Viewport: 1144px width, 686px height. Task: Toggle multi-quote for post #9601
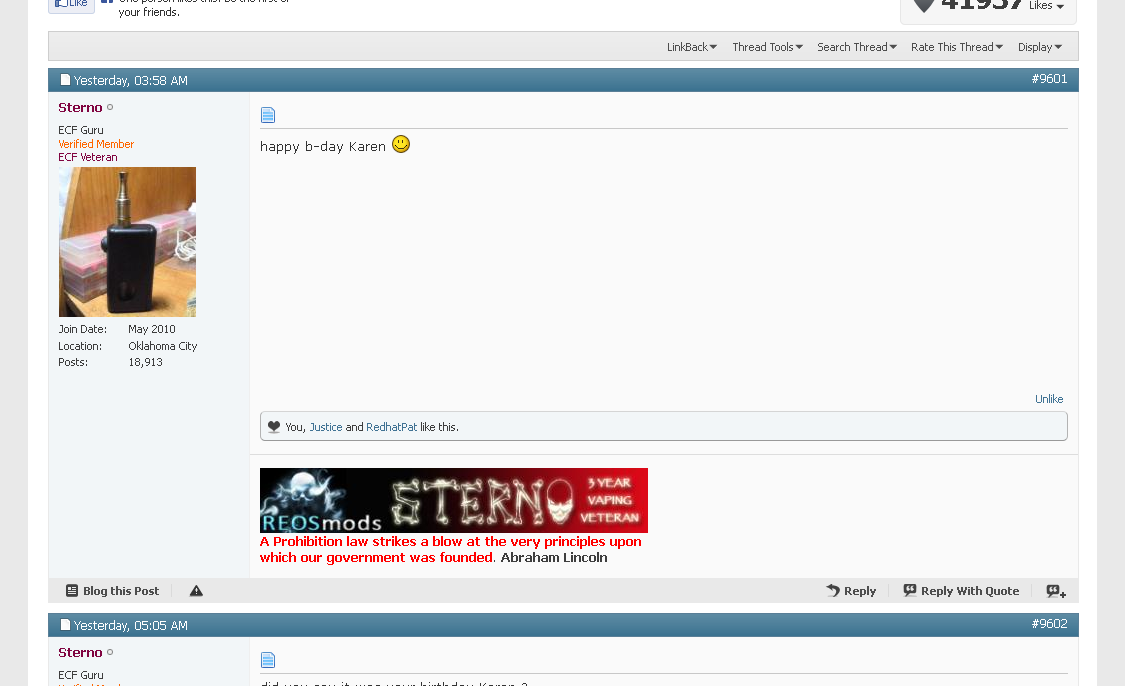(1056, 591)
